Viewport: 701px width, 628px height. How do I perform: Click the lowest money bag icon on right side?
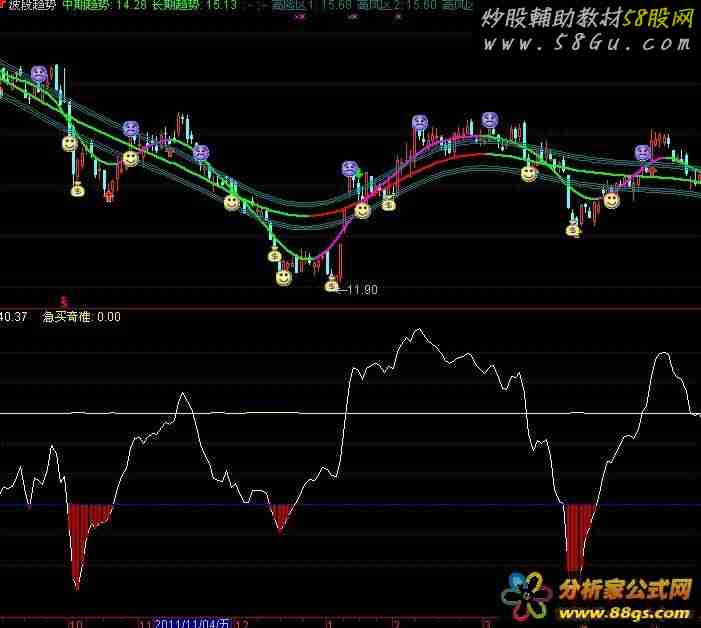pos(573,229)
